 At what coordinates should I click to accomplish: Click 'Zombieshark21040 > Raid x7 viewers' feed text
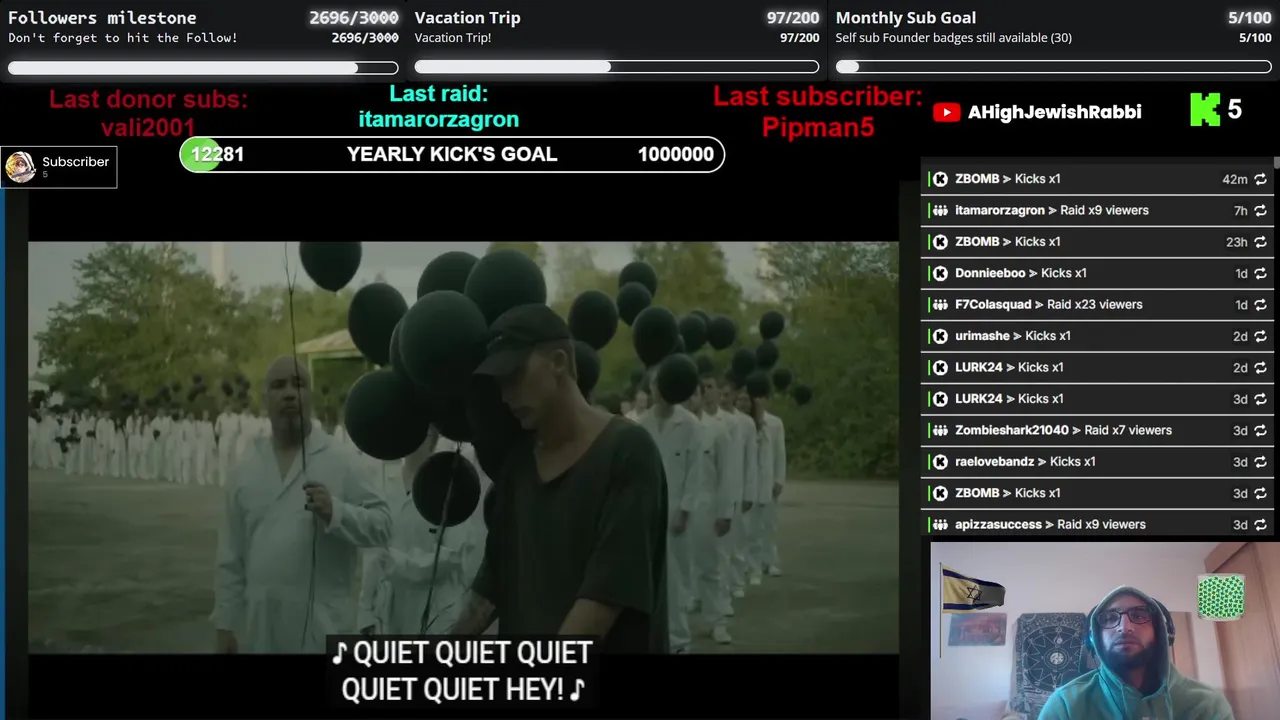pyautogui.click(x=1064, y=430)
